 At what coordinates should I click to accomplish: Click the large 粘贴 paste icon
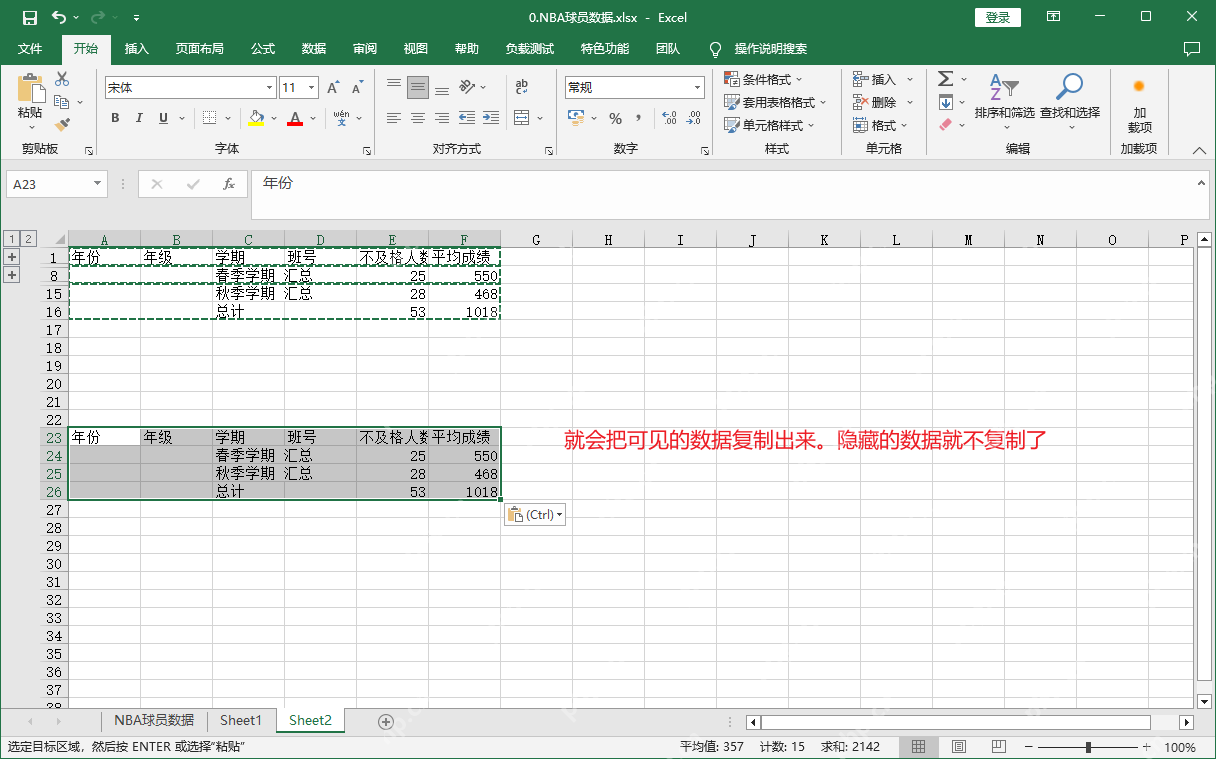(31, 88)
